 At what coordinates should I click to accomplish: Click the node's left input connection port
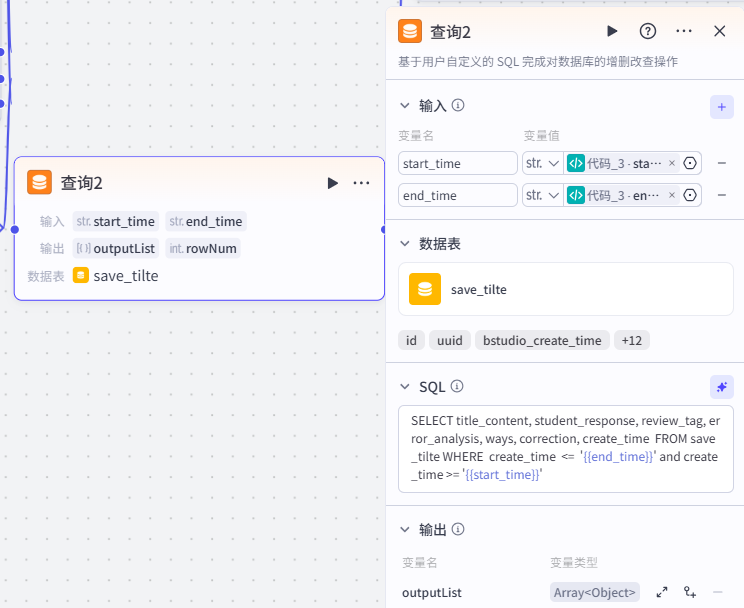click(x=15, y=230)
